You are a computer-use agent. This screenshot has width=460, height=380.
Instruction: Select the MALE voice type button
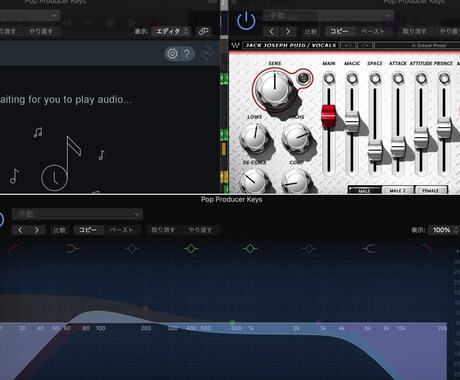click(364, 190)
